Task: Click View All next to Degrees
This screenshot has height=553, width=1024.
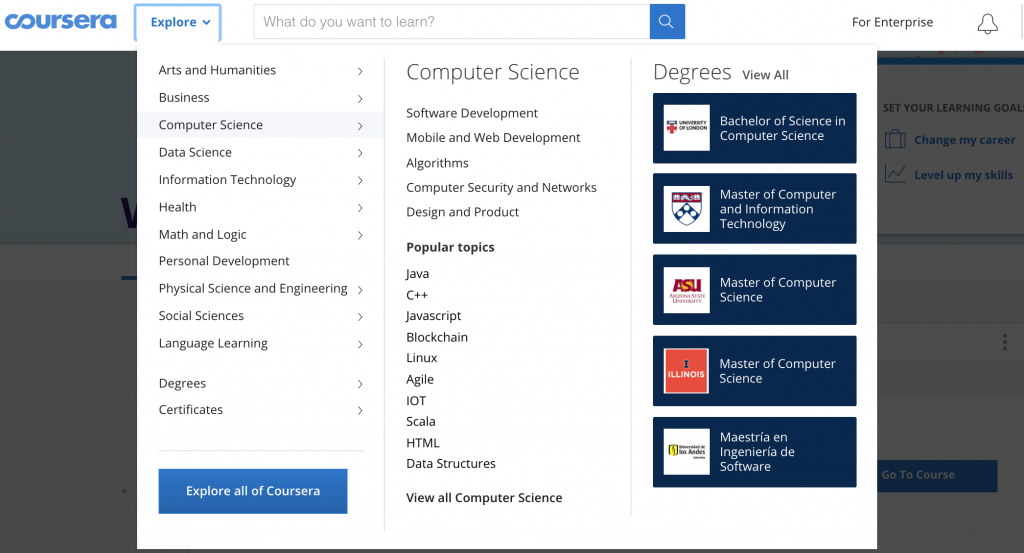Action: 765,75
